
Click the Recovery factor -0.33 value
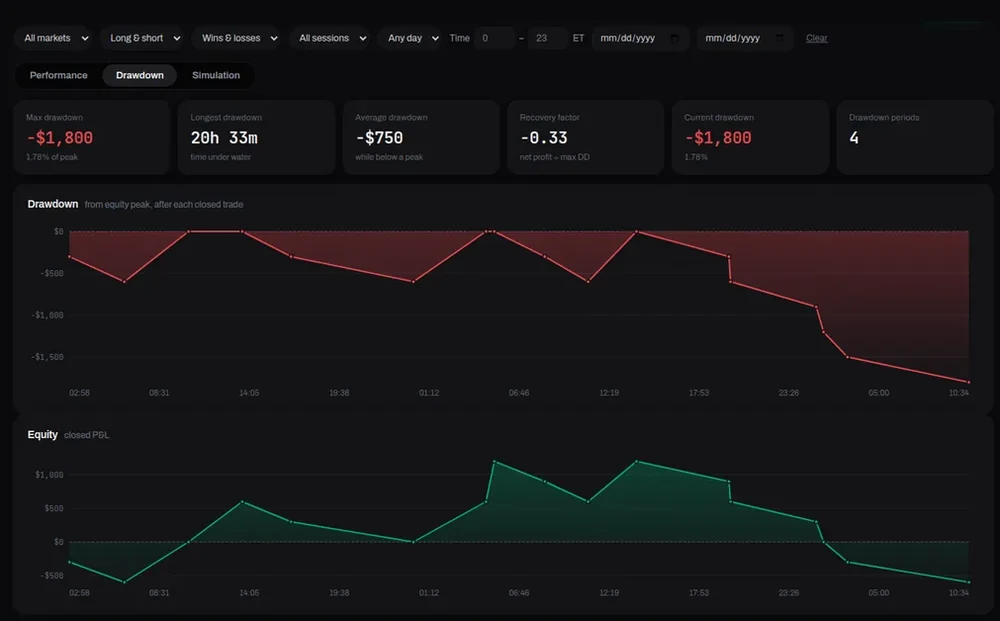coord(544,138)
